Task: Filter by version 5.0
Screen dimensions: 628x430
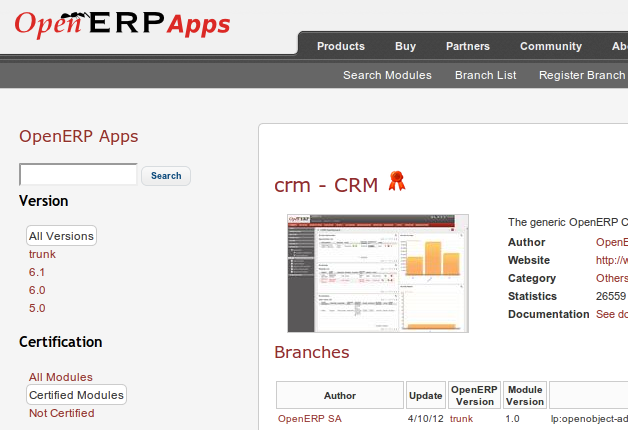Action: point(37,308)
